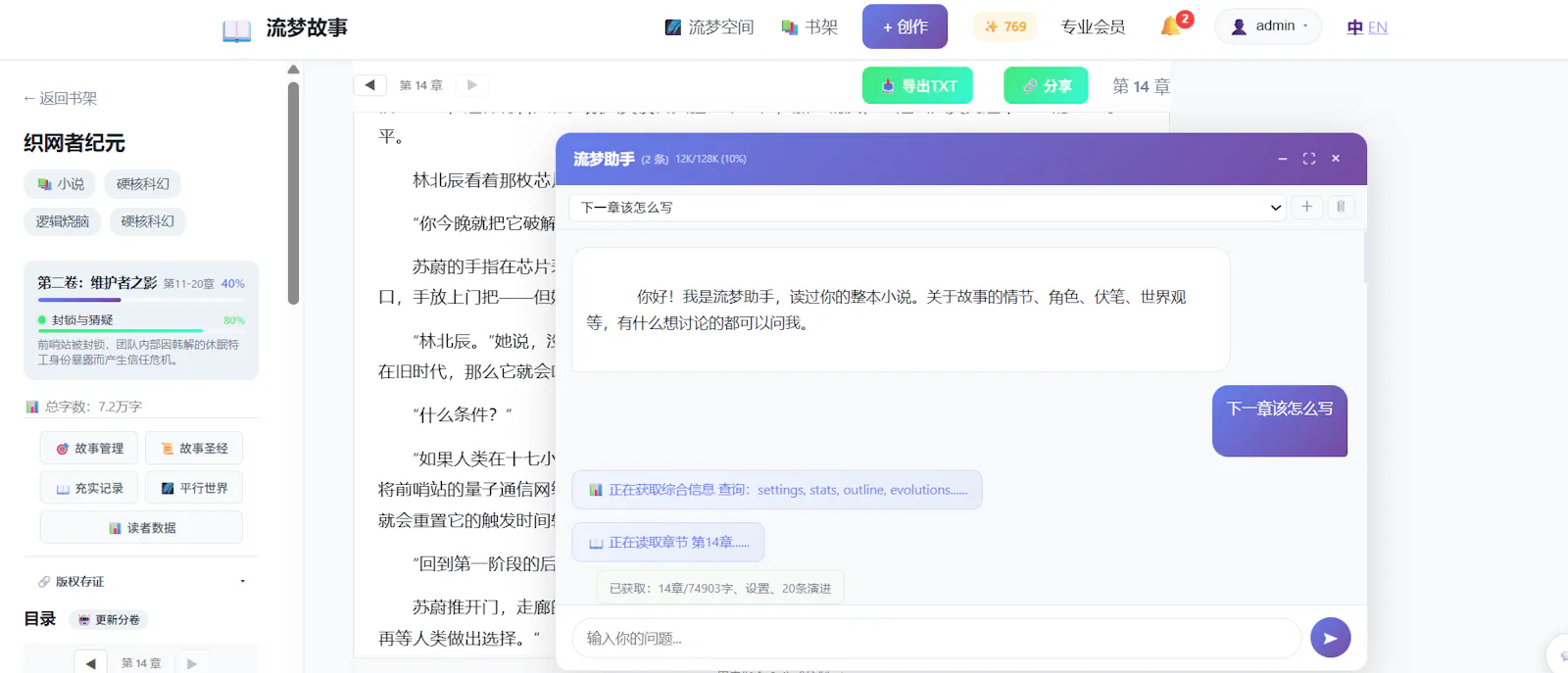The width and height of the screenshot is (1568, 673).
Task: Delete the conversation with the trash icon
Action: pyautogui.click(x=1341, y=207)
